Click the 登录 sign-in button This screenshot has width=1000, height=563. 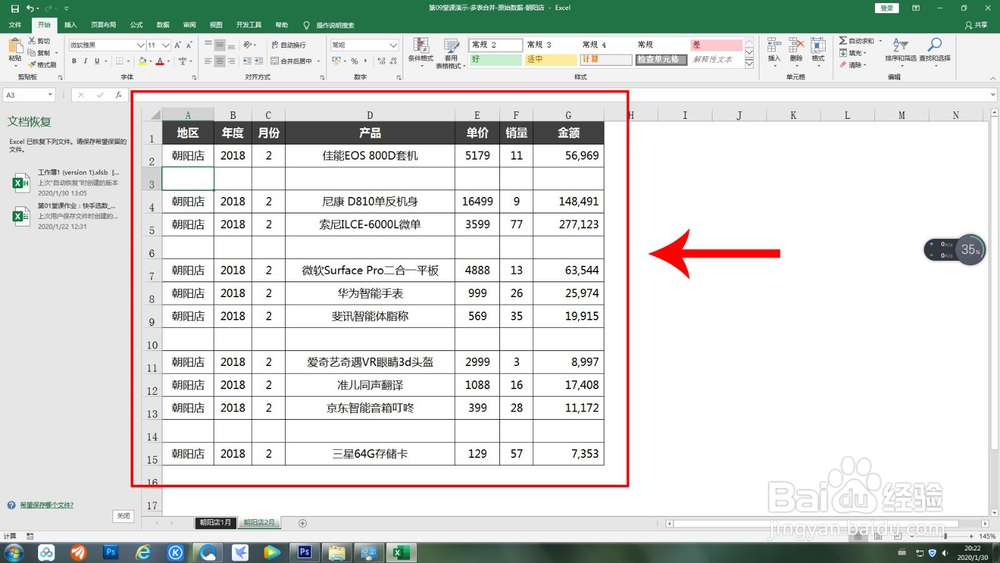tap(886, 8)
